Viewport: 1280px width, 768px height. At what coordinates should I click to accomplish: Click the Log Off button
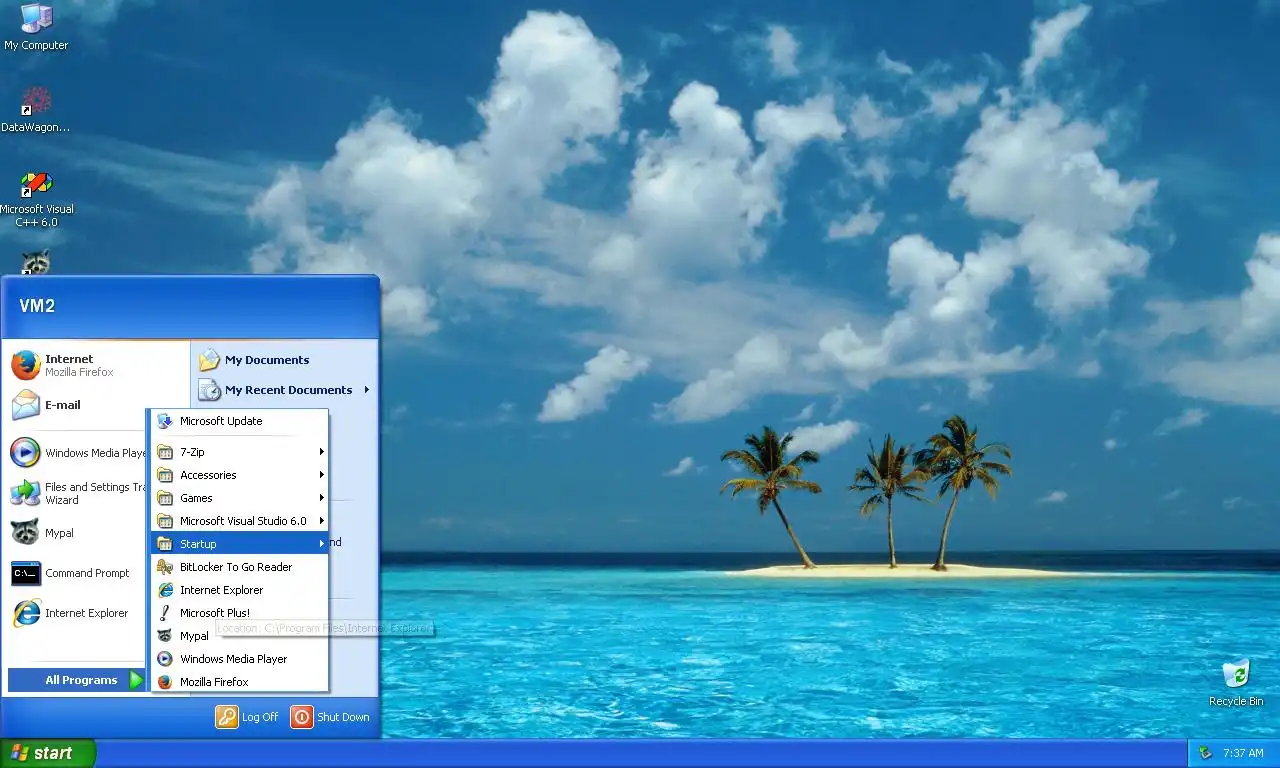point(247,717)
